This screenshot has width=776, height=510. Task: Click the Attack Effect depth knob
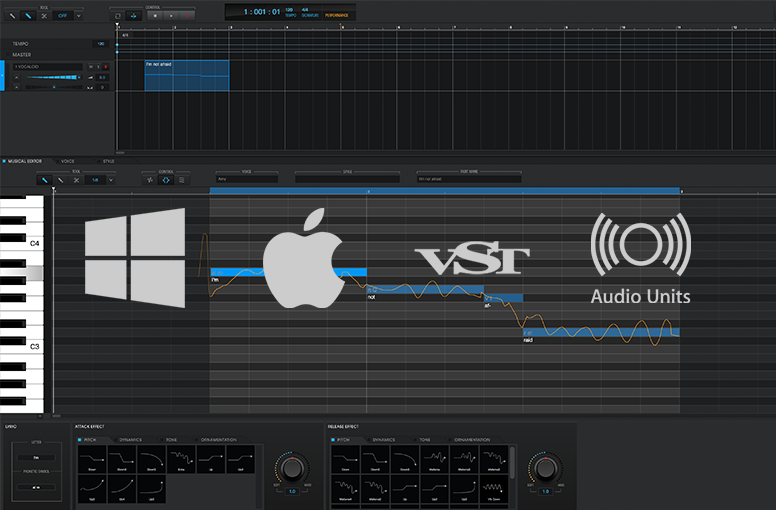pos(292,467)
